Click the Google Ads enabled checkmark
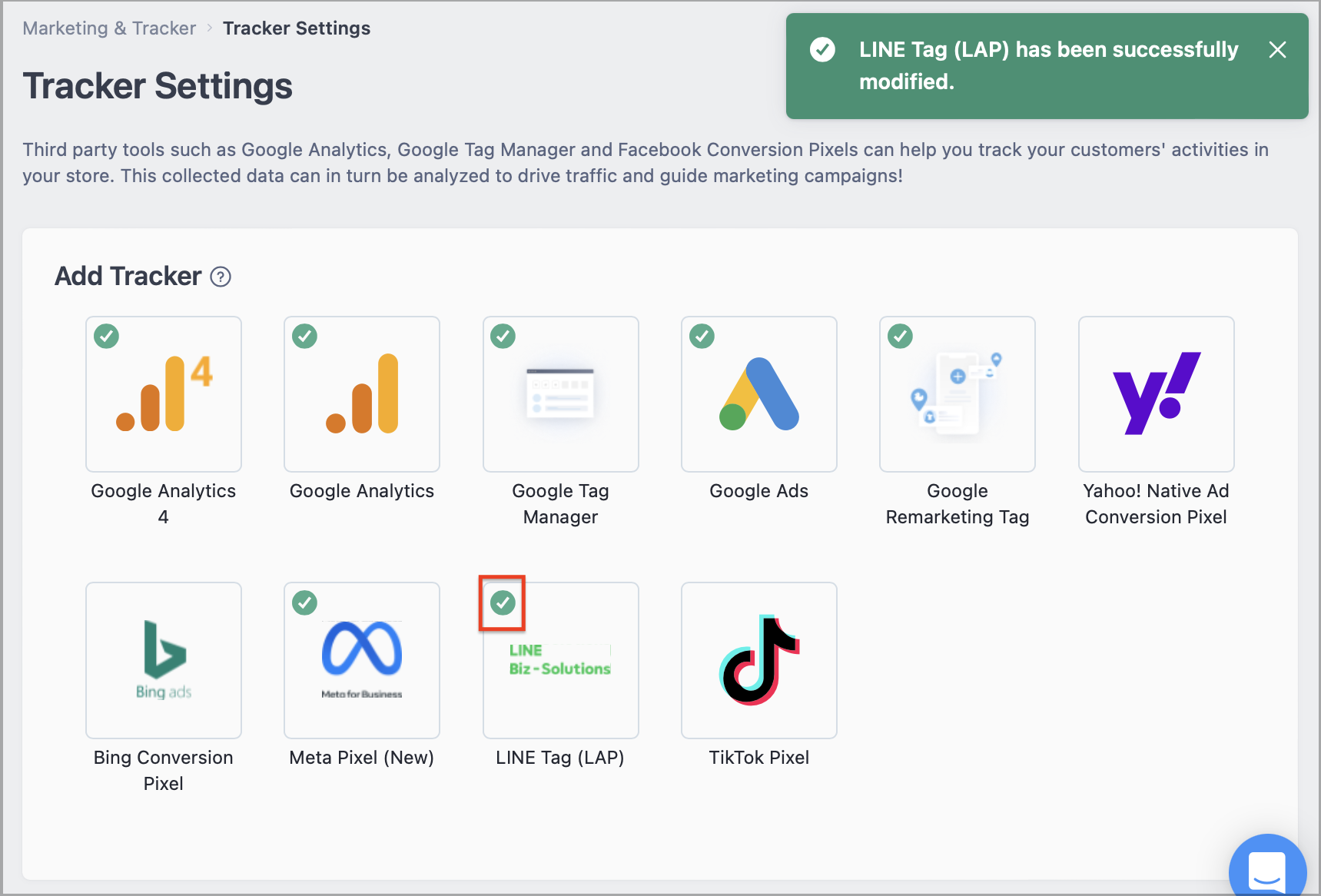 [x=702, y=336]
